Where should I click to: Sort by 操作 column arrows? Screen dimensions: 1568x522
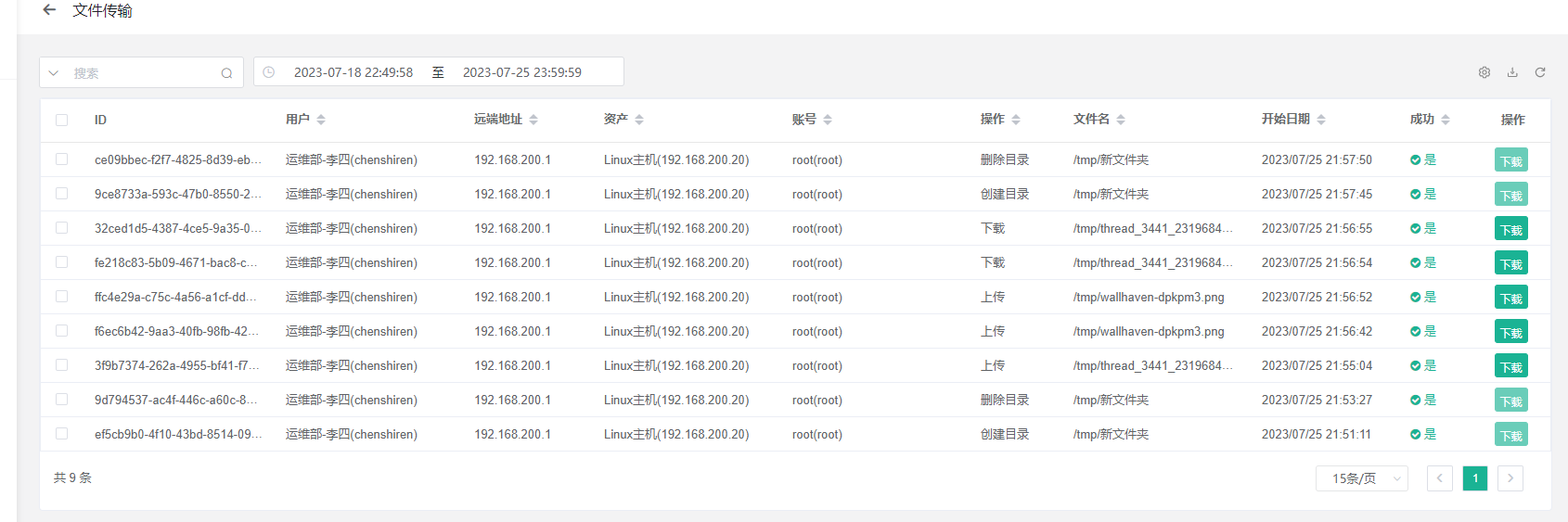click(1016, 120)
